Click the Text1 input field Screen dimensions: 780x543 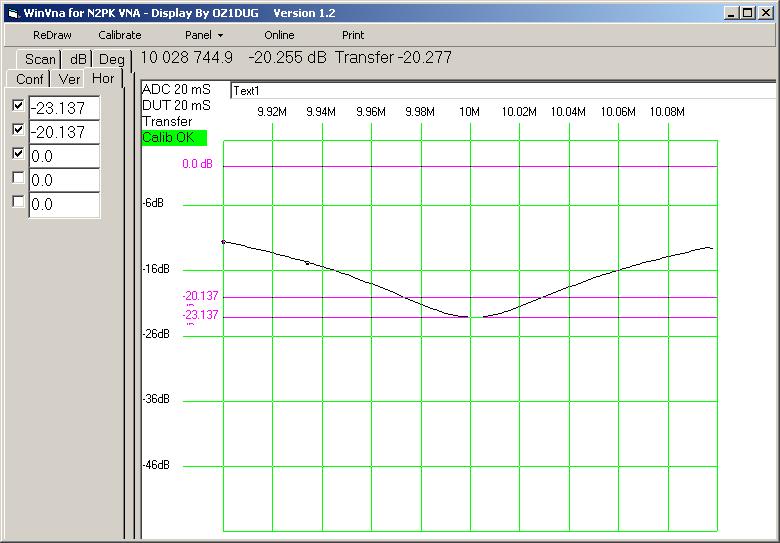503,91
